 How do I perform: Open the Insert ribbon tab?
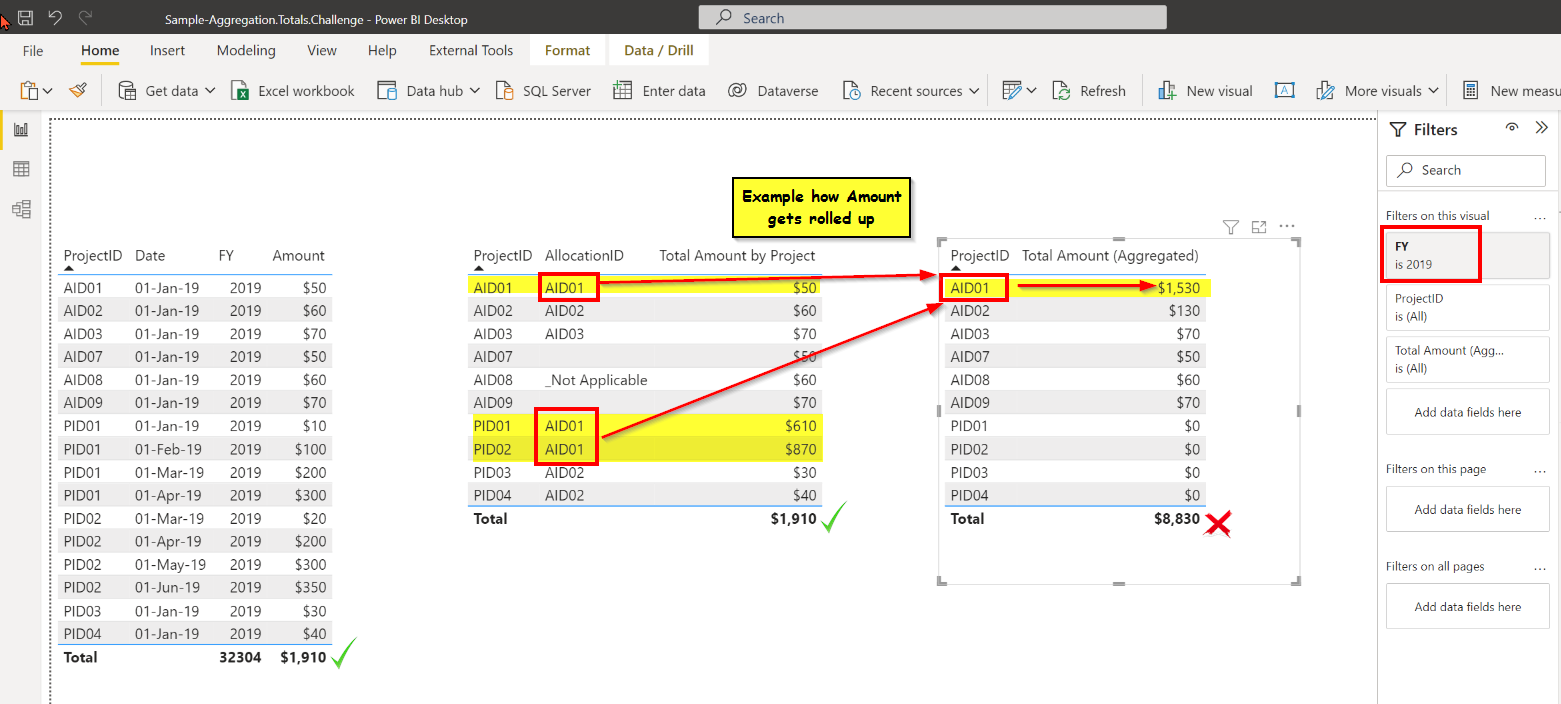click(167, 51)
